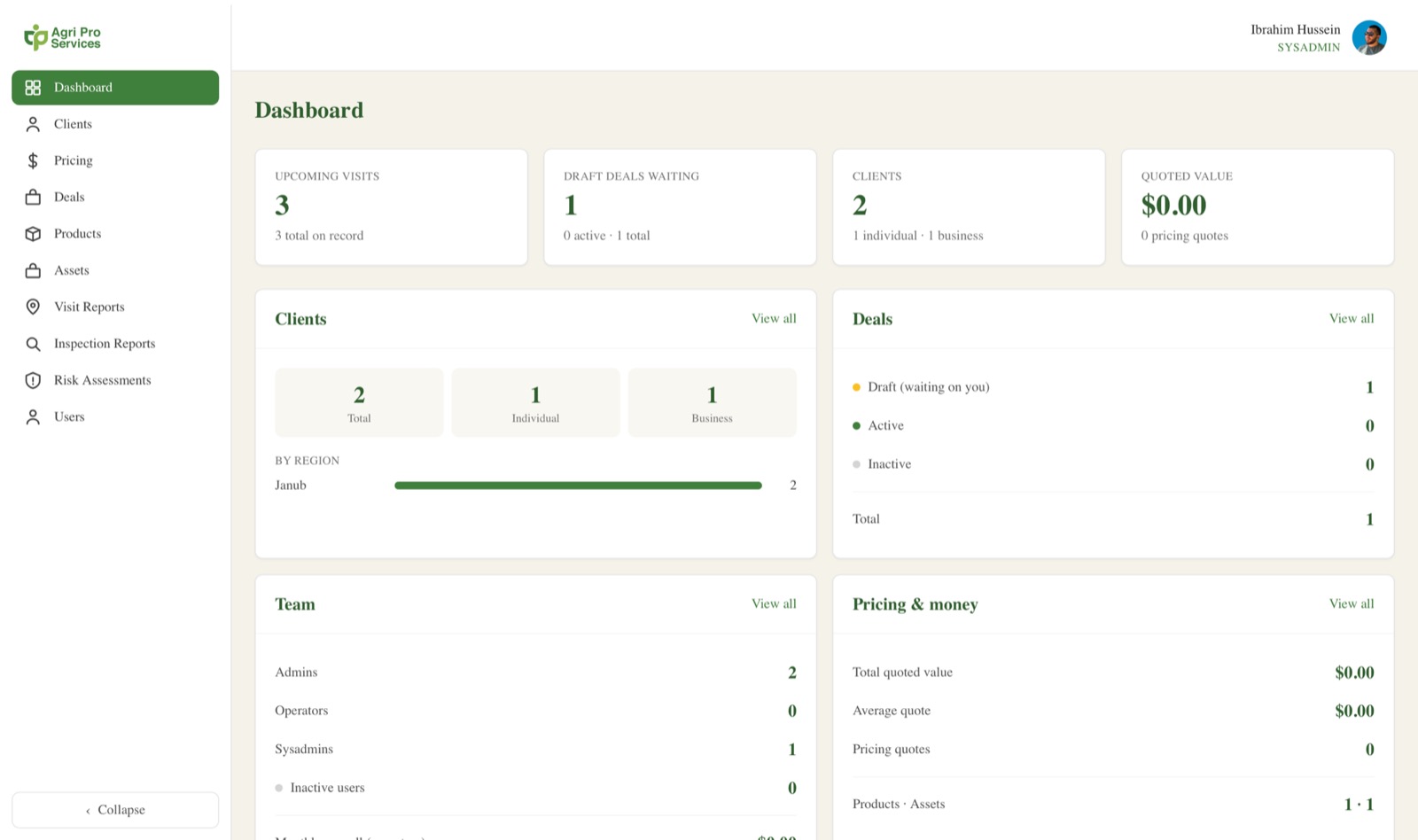Click the 'Janub' region label
This screenshot has height=840, width=1418.
pyautogui.click(x=291, y=486)
